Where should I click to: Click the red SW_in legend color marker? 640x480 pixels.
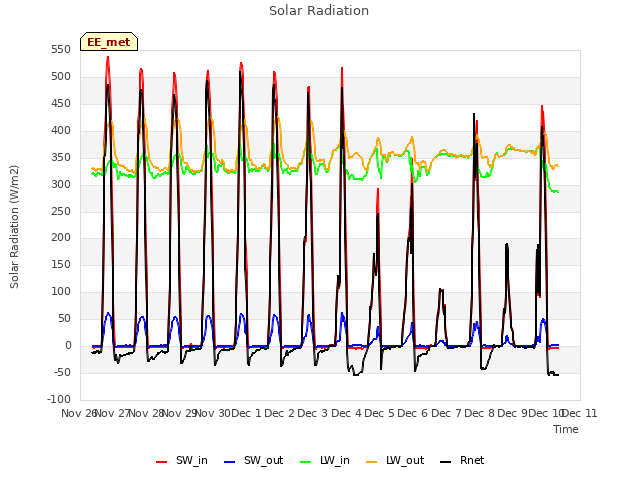click(162, 462)
